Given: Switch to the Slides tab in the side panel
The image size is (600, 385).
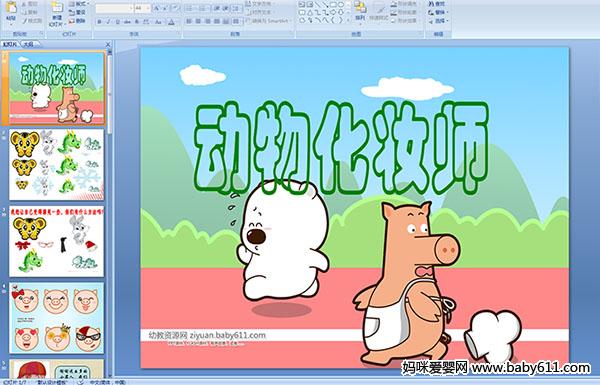Looking at the screenshot, I should point(10,44).
